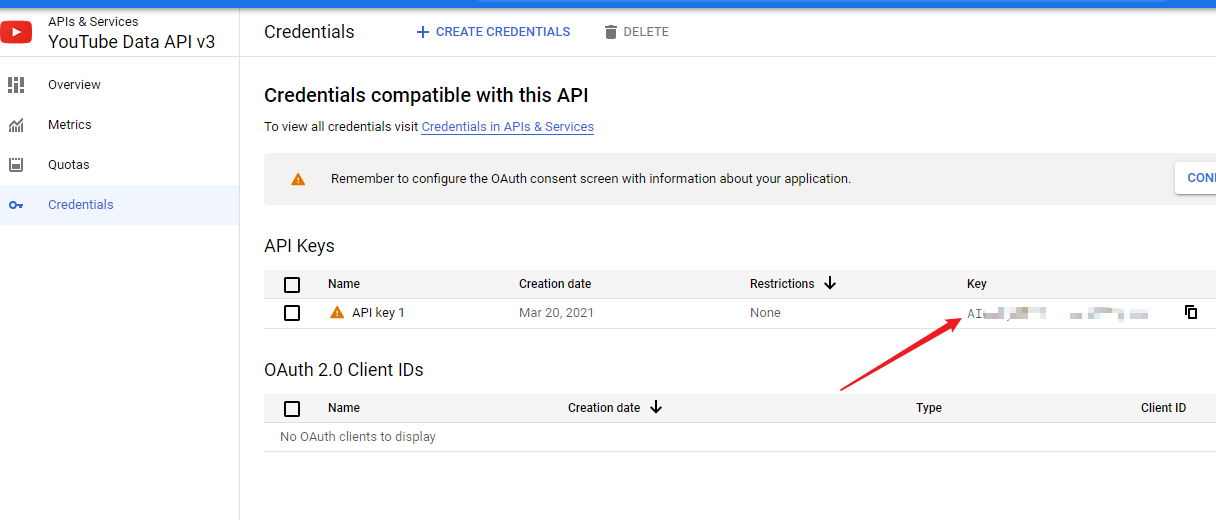This screenshot has height=520, width=1216.
Task: Click the Quotas sidebar icon
Action: tap(16, 165)
